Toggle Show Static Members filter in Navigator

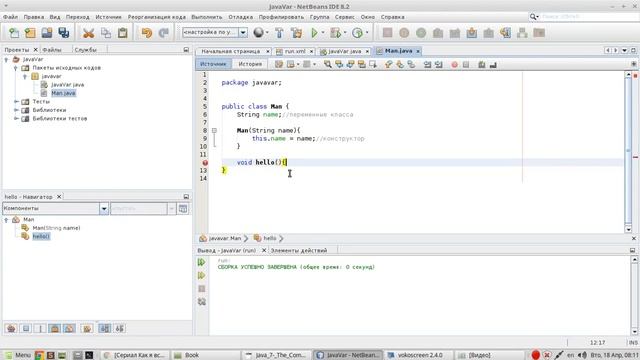click(40, 328)
